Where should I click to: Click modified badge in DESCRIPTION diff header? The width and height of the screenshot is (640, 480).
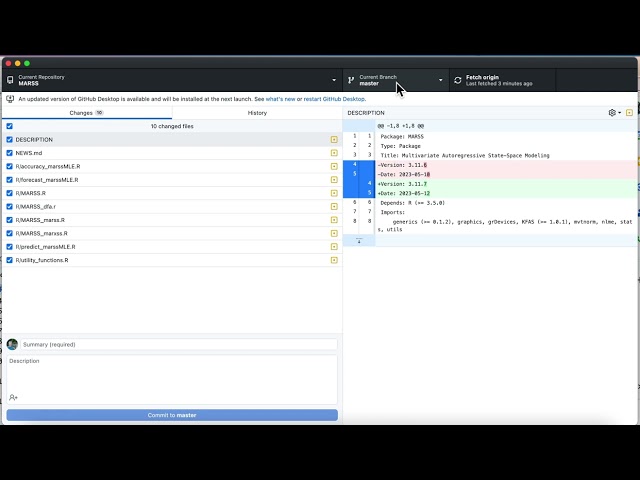pyautogui.click(x=629, y=113)
